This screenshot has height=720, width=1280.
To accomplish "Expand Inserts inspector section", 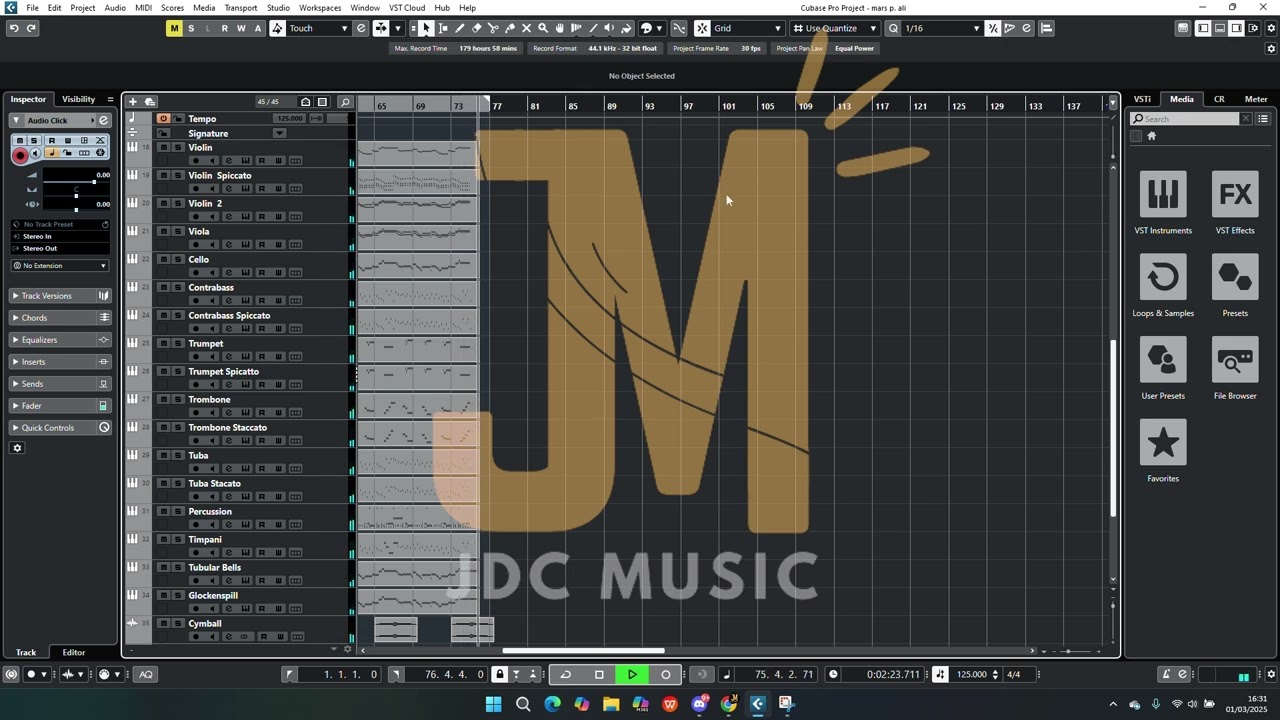I will (x=60, y=362).
